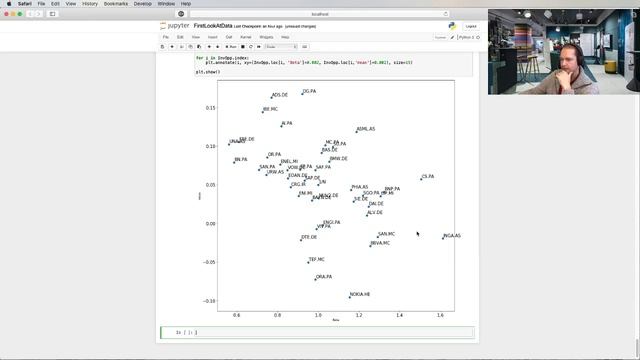Click the TEF.MC point label in plot
The height and width of the screenshot is (360, 640).
(x=316, y=259)
